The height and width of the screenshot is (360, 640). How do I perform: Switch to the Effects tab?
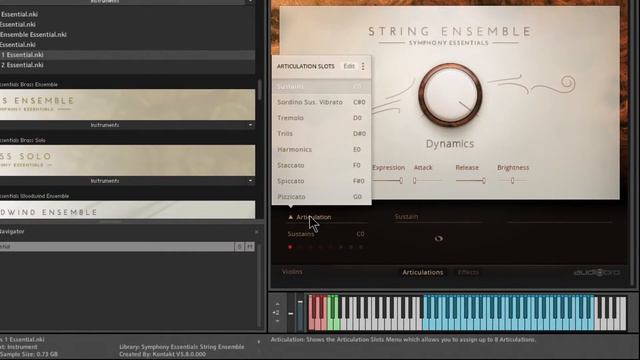pos(468,272)
